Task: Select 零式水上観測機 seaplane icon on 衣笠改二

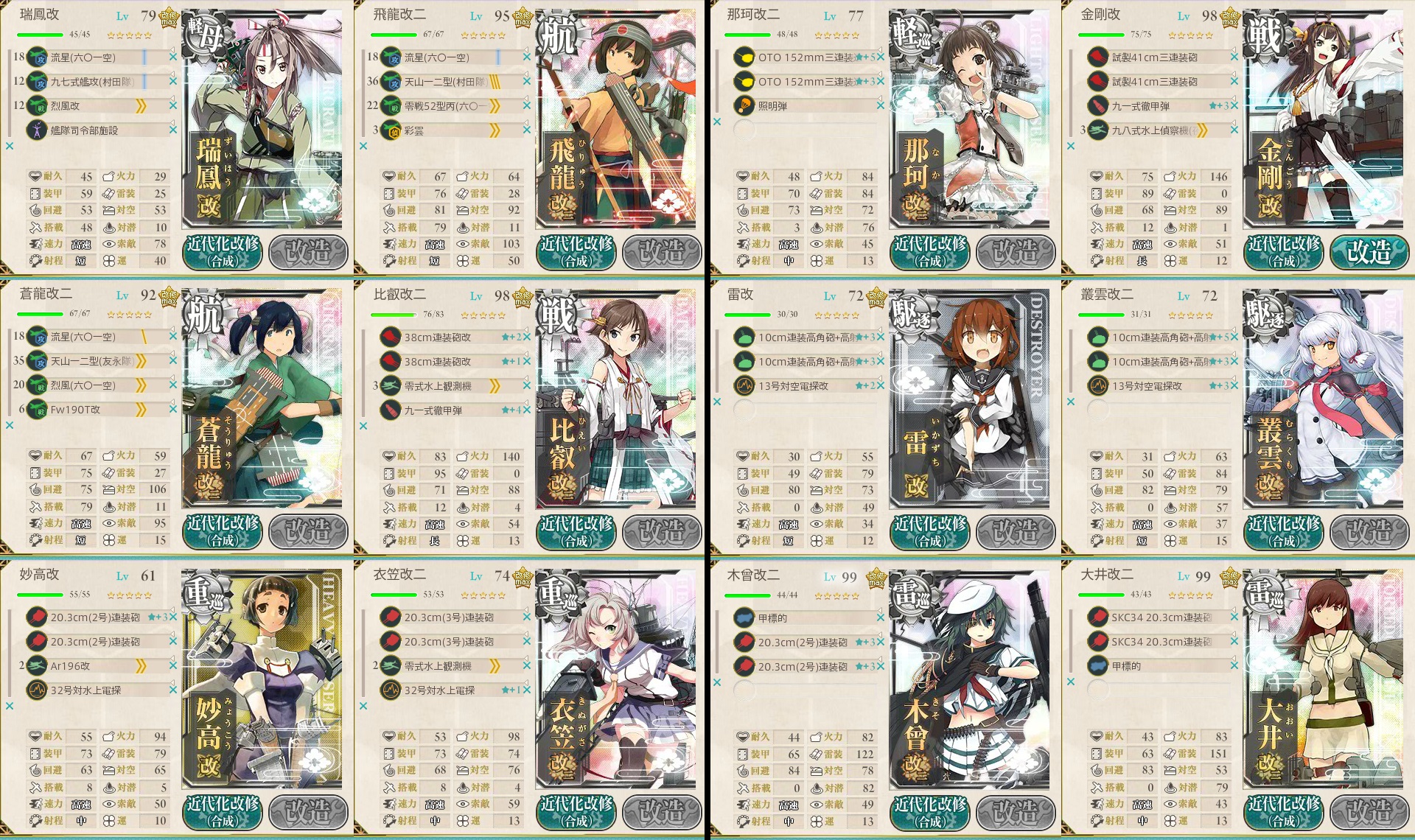Action: coord(391,665)
